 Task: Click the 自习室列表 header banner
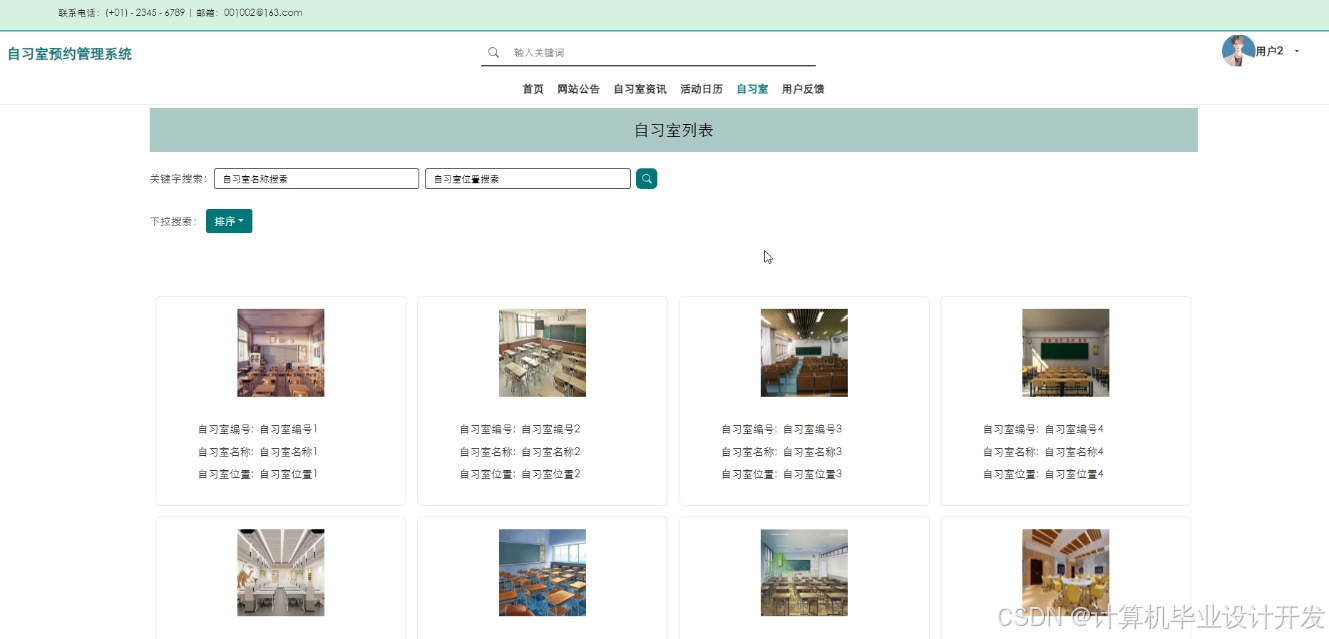click(x=674, y=130)
